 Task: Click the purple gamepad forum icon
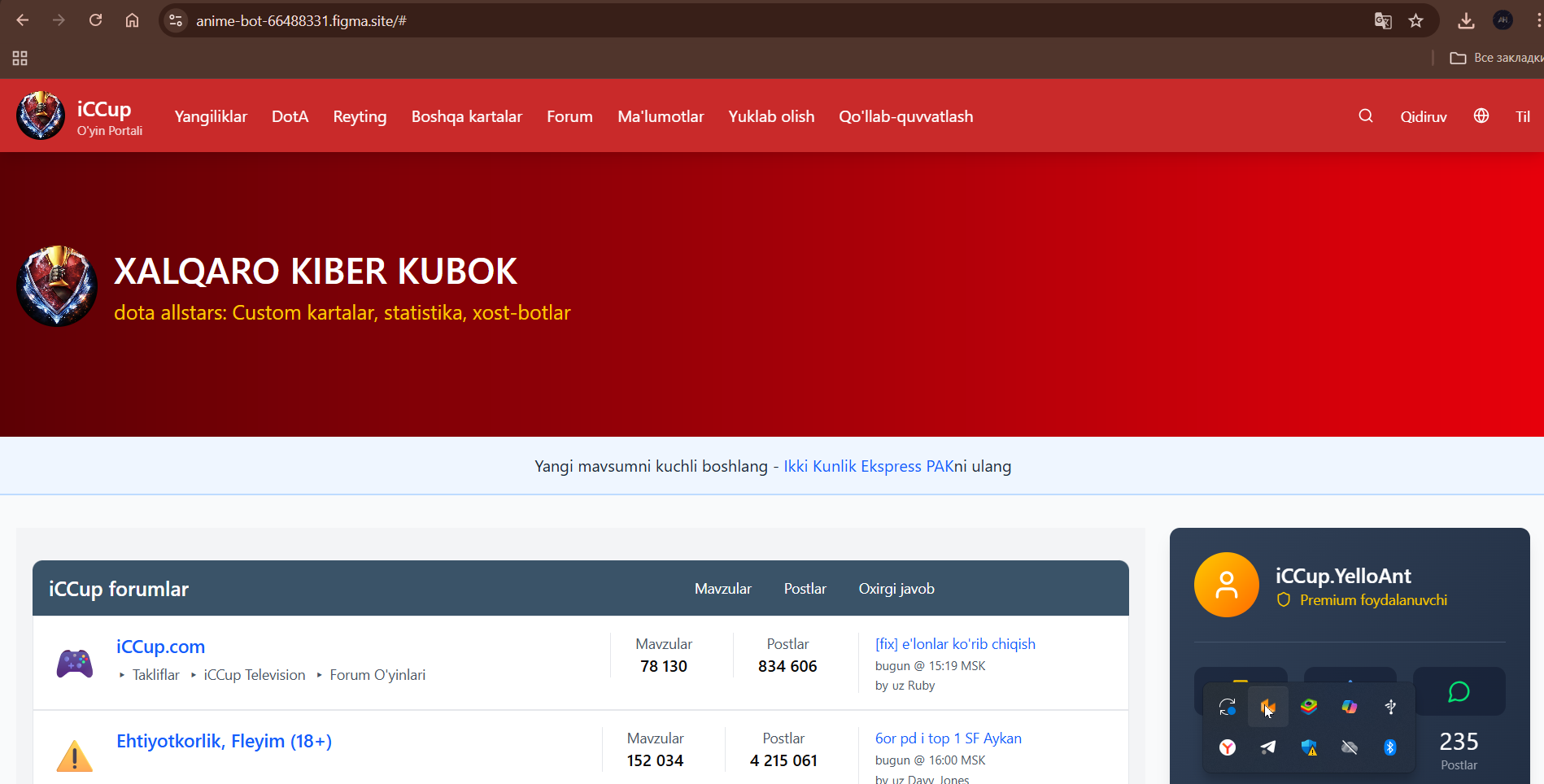click(74, 664)
